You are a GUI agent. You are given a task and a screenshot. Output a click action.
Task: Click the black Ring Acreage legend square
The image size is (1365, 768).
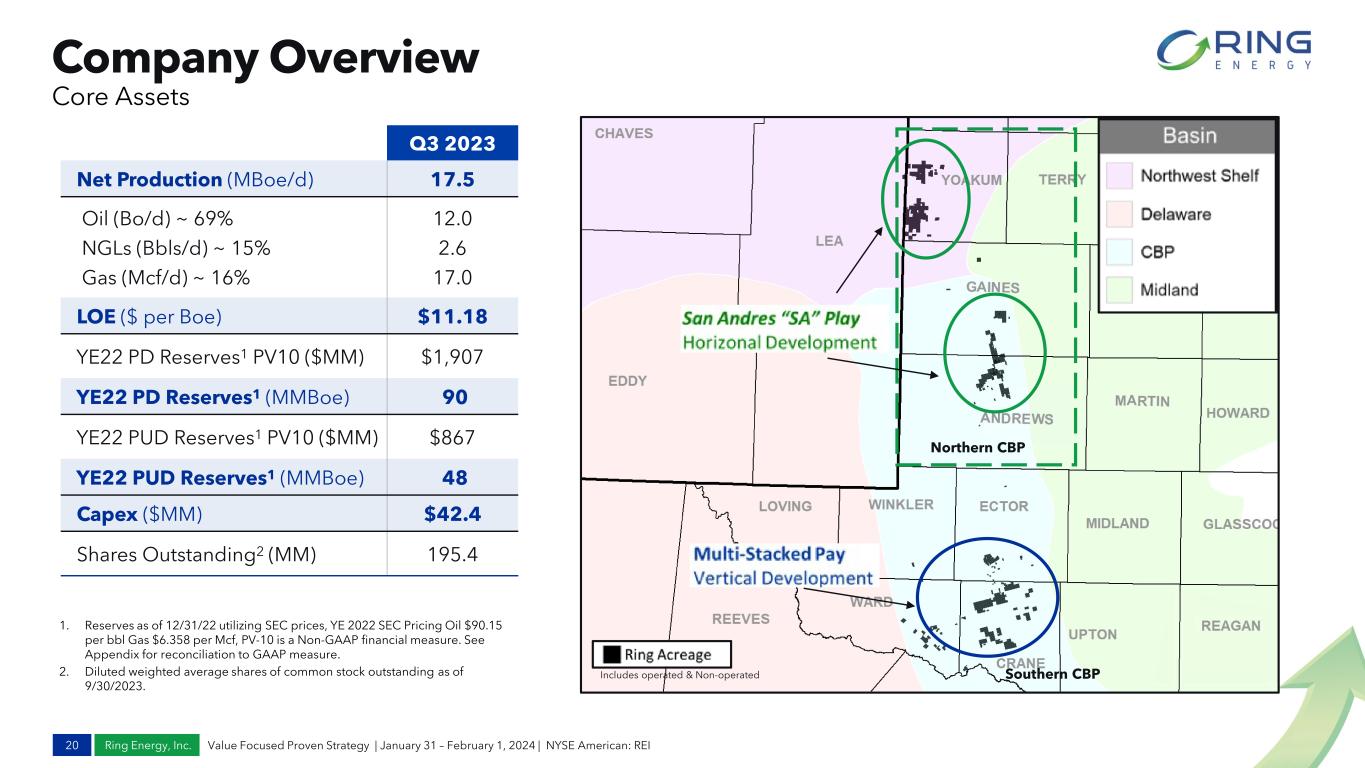[x=609, y=655]
